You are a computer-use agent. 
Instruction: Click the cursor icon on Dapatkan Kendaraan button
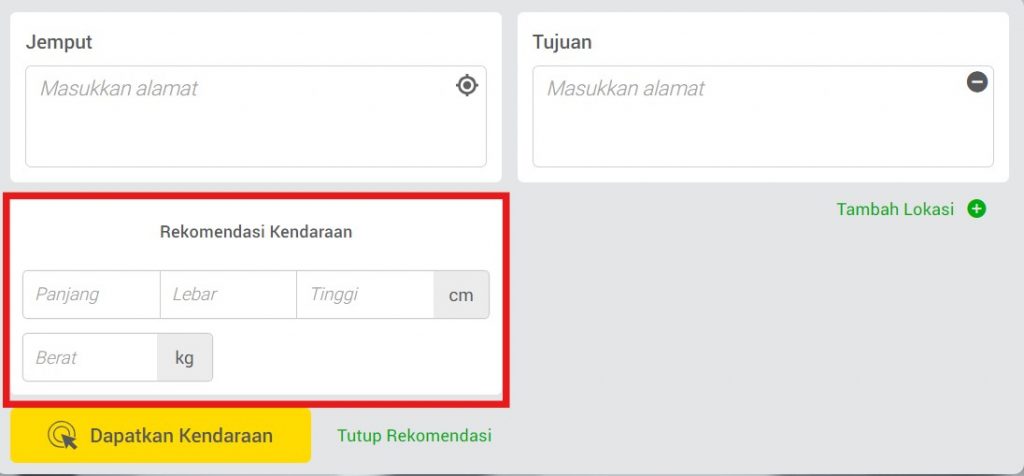click(x=62, y=436)
